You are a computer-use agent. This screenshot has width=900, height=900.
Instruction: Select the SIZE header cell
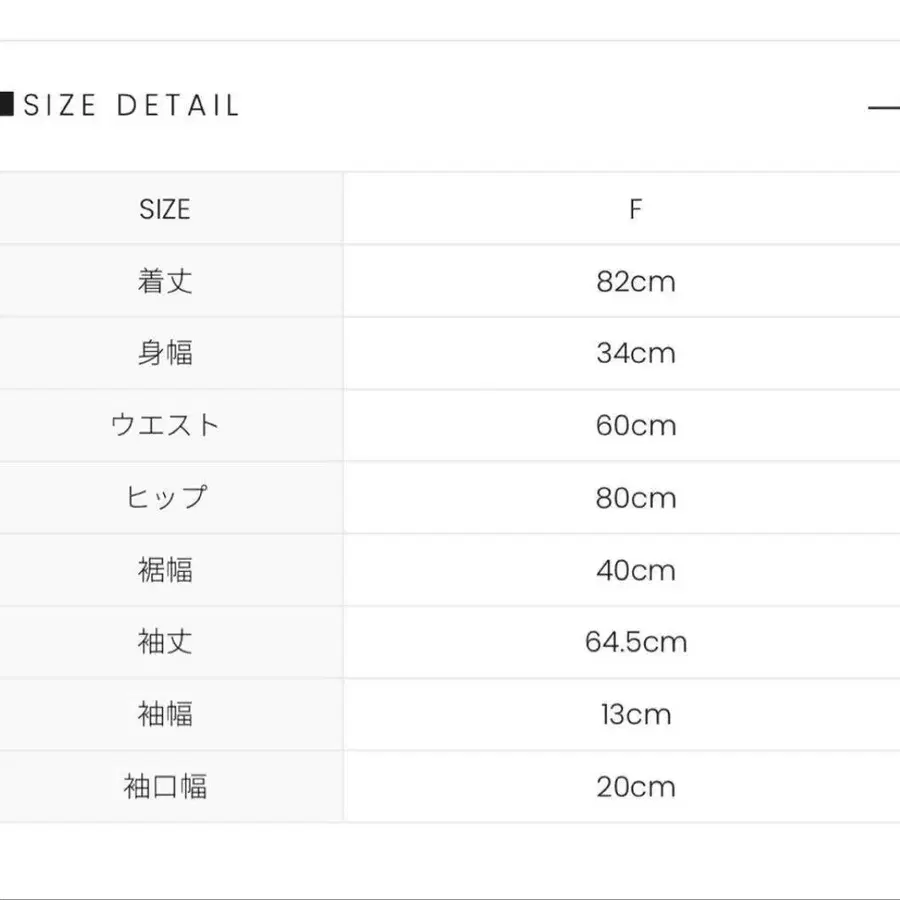point(165,209)
